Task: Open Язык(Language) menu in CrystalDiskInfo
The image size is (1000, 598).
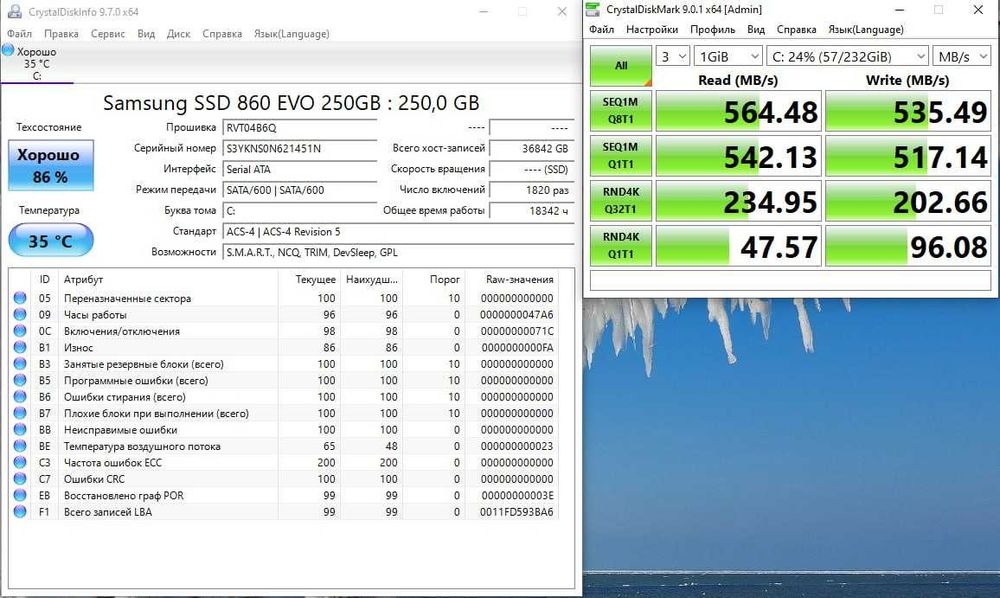Action: pos(291,34)
